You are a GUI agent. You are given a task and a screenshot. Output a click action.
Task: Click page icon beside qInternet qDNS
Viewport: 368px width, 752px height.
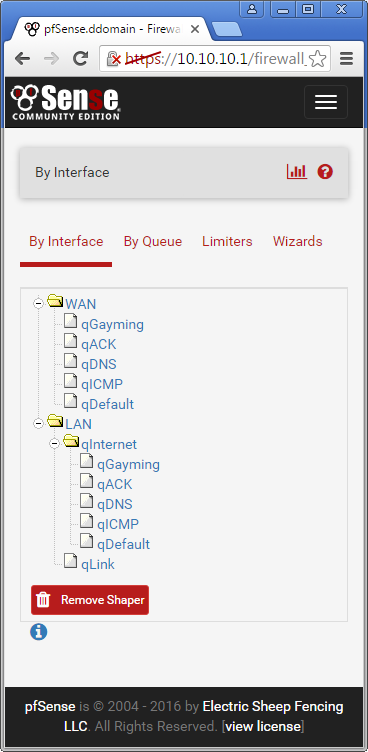86,501
